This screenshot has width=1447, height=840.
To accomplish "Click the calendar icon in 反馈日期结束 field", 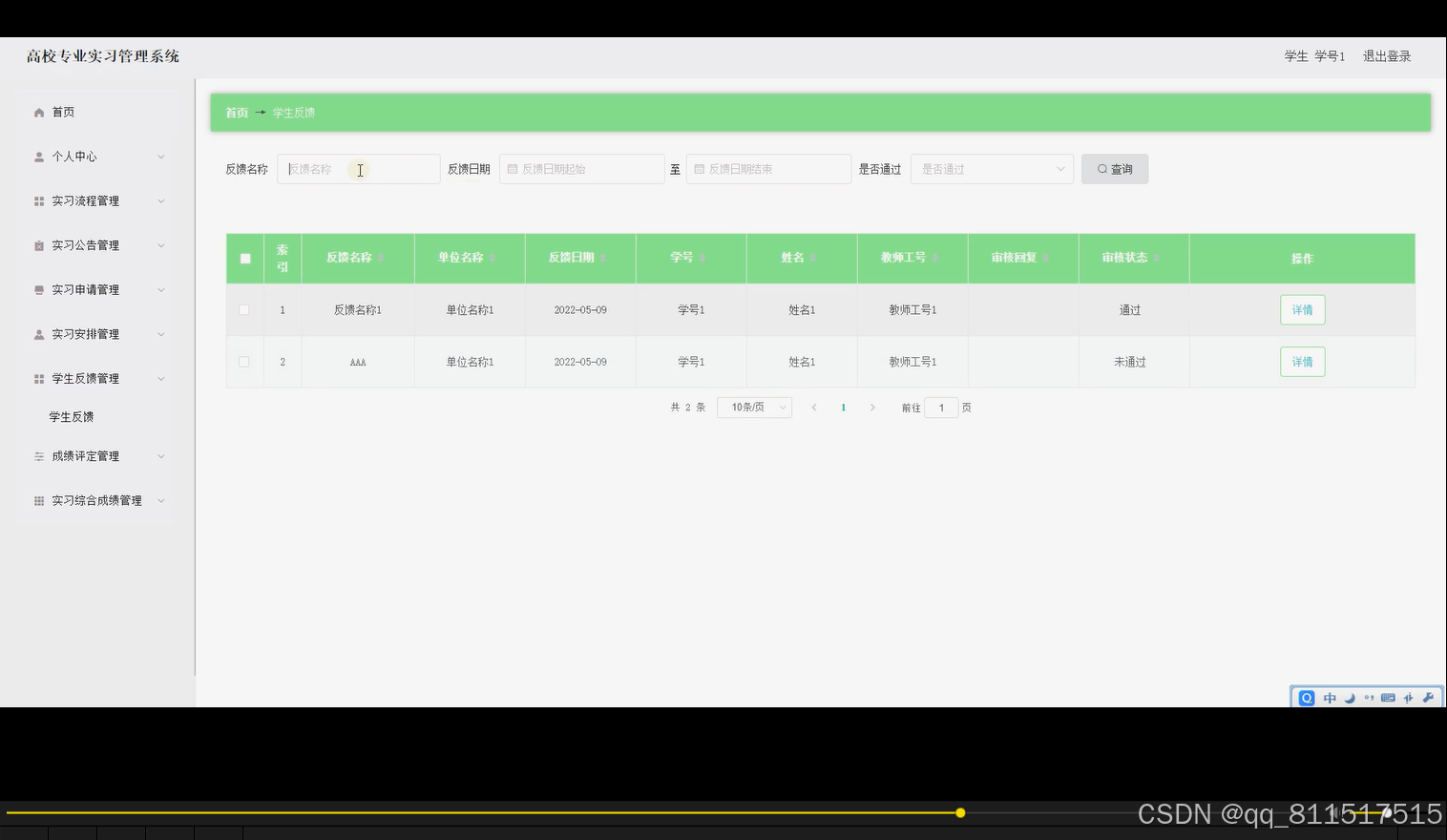I will [x=700, y=169].
